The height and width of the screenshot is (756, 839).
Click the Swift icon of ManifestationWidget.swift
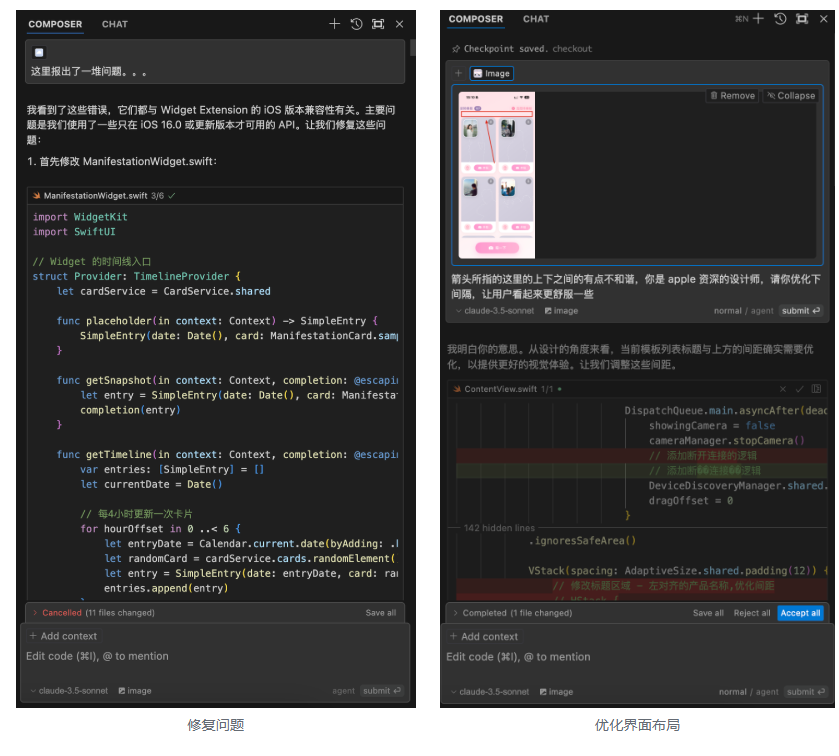[x=36, y=196]
